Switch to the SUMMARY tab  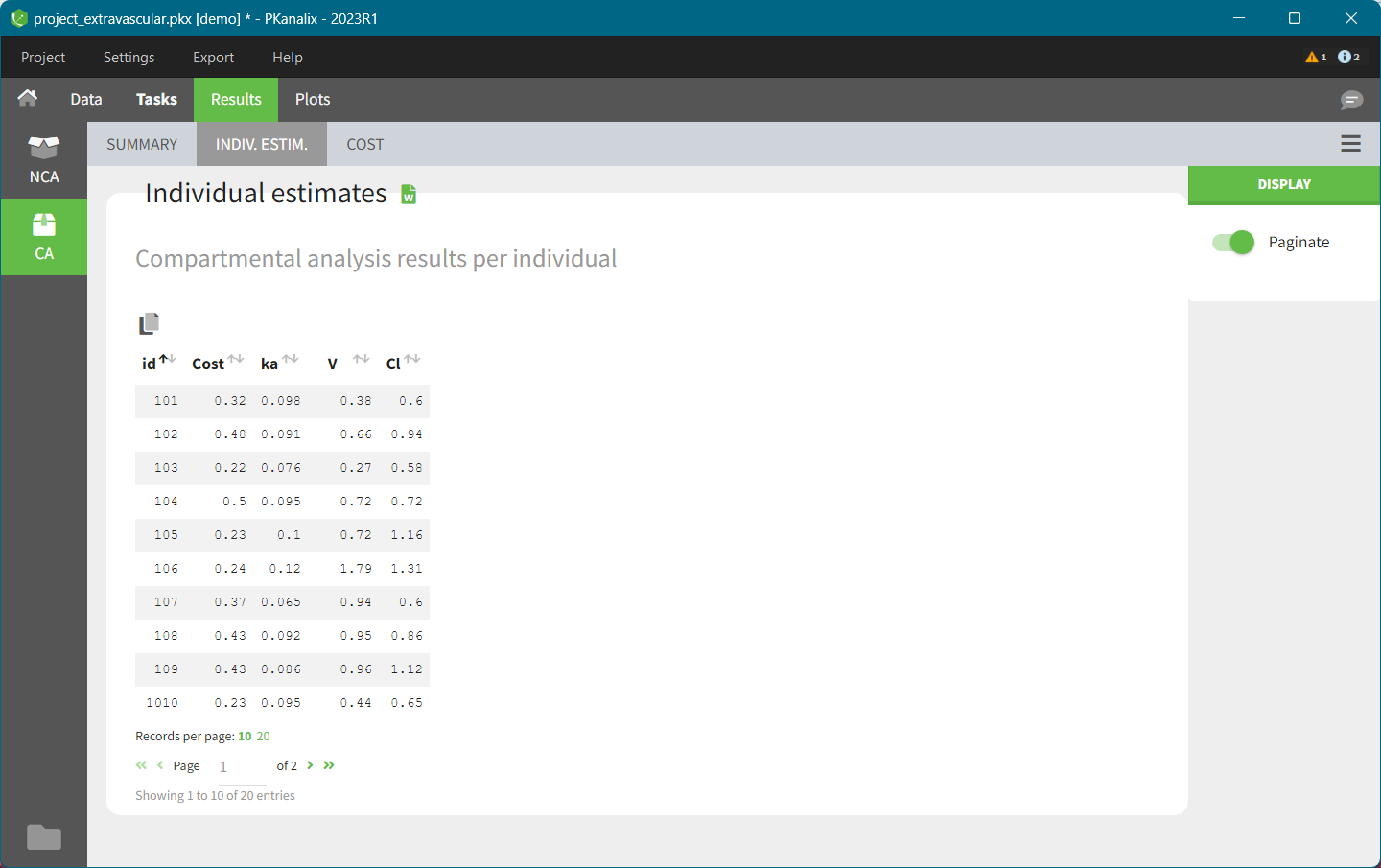pyautogui.click(x=142, y=144)
